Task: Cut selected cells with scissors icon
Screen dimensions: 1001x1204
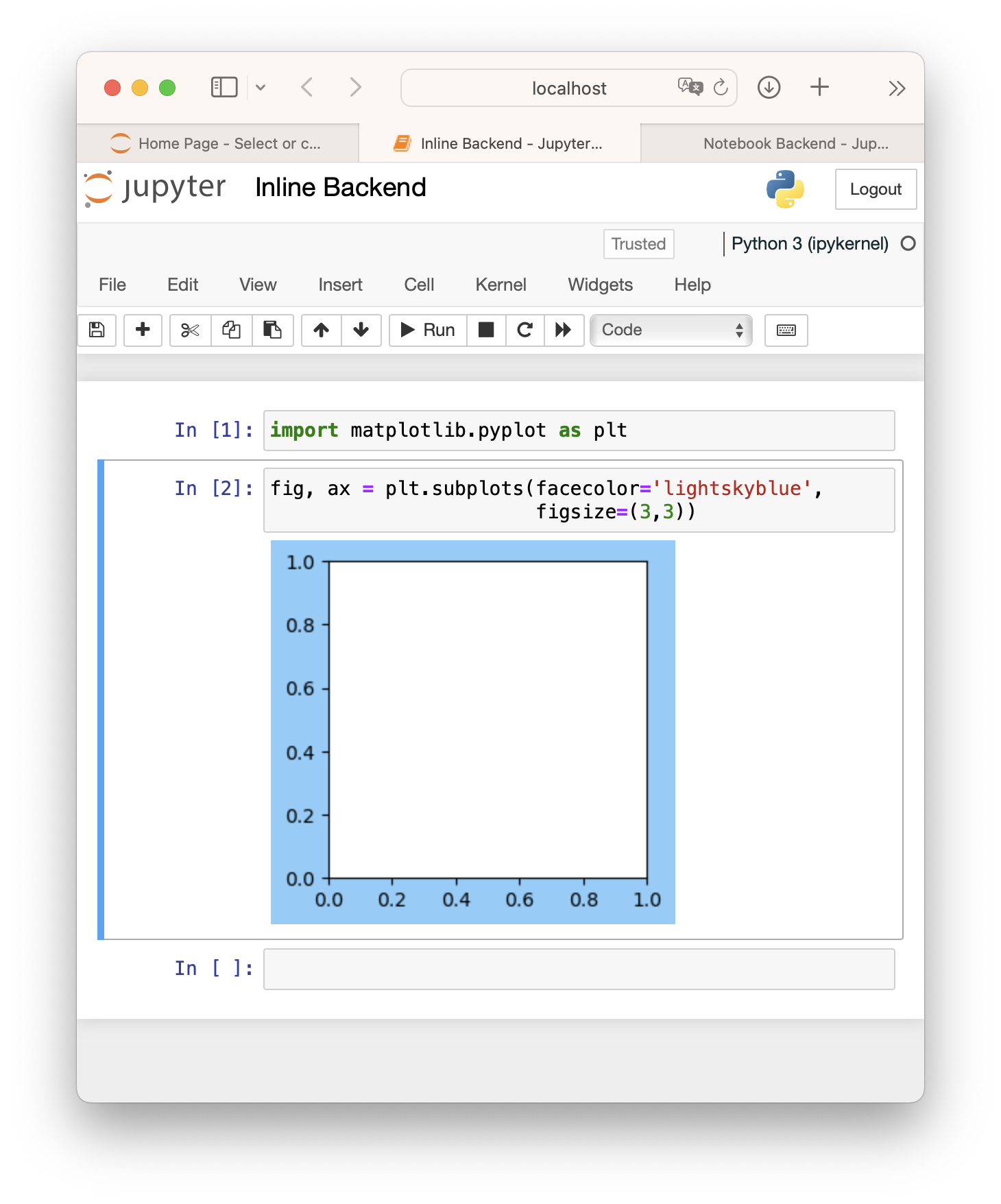Action: tap(190, 330)
